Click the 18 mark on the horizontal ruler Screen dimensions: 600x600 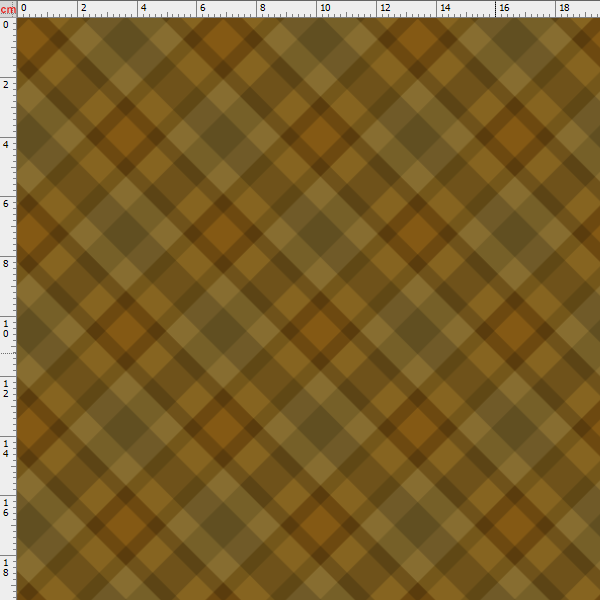(x=564, y=8)
